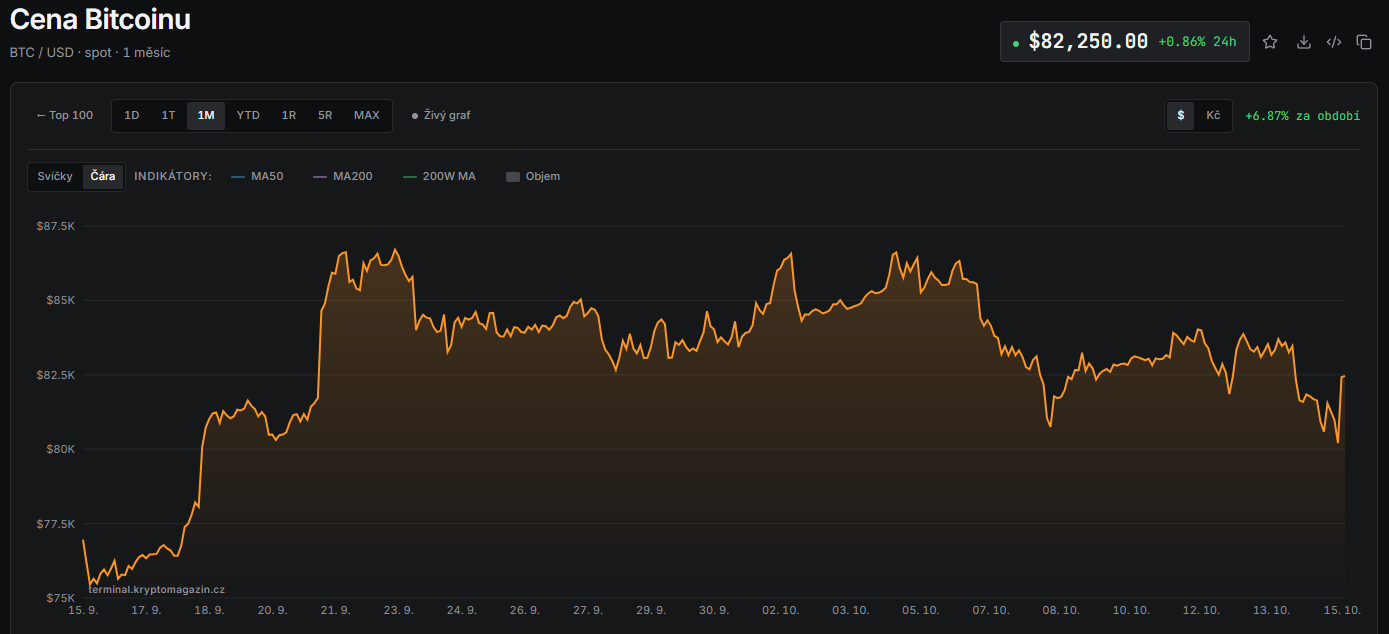Viewport: 1389px width, 634px height.
Task: Toggle the Živý graf live mode
Action: point(441,115)
